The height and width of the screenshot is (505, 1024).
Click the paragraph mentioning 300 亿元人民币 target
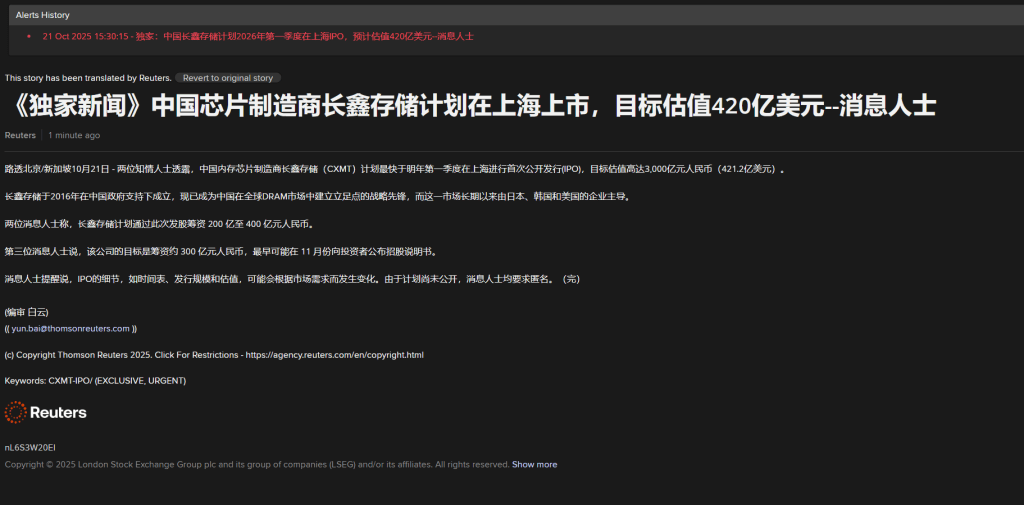220,251
